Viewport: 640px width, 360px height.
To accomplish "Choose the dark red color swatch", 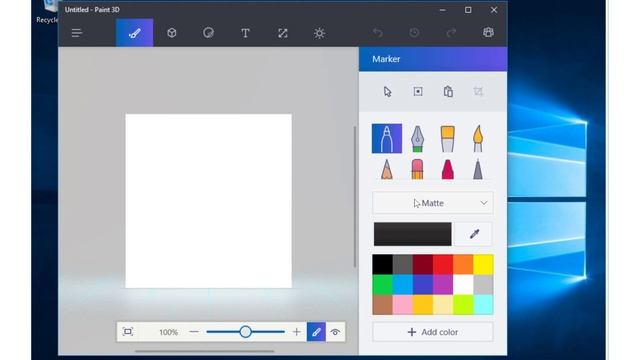I will pos(423,264).
